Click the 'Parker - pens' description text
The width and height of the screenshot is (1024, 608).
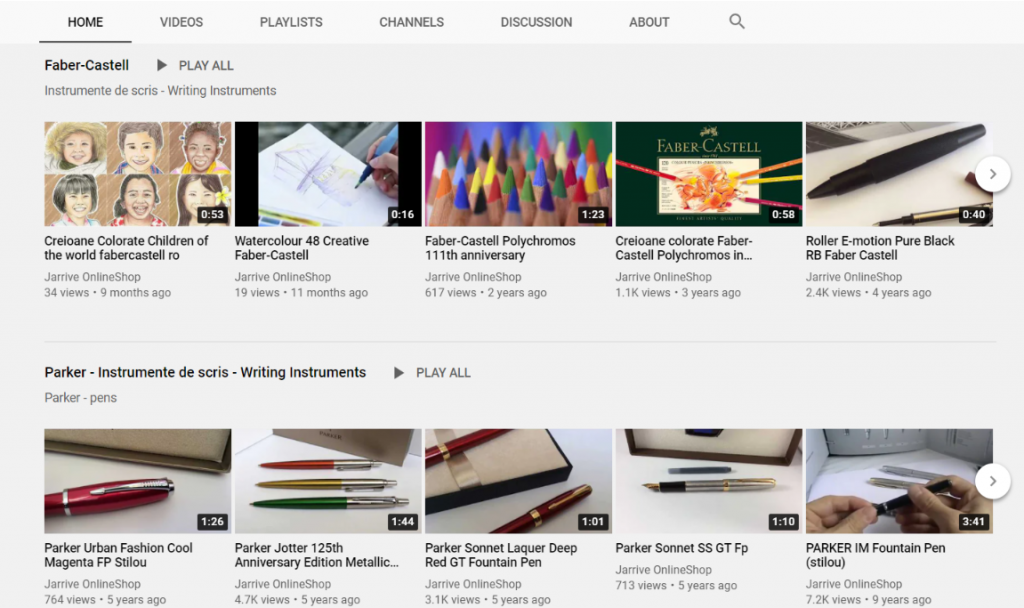click(x=81, y=398)
